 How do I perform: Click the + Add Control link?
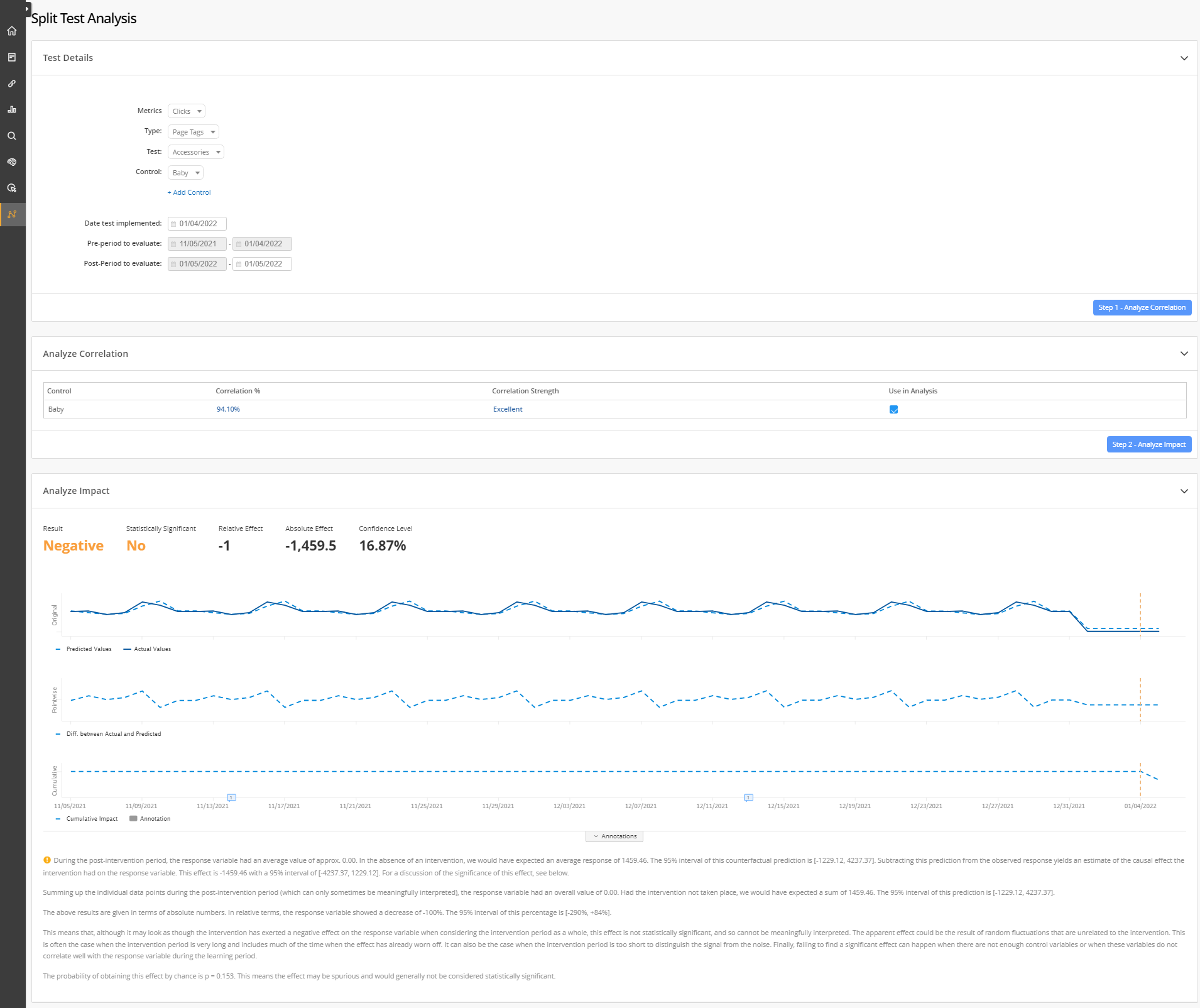189,192
